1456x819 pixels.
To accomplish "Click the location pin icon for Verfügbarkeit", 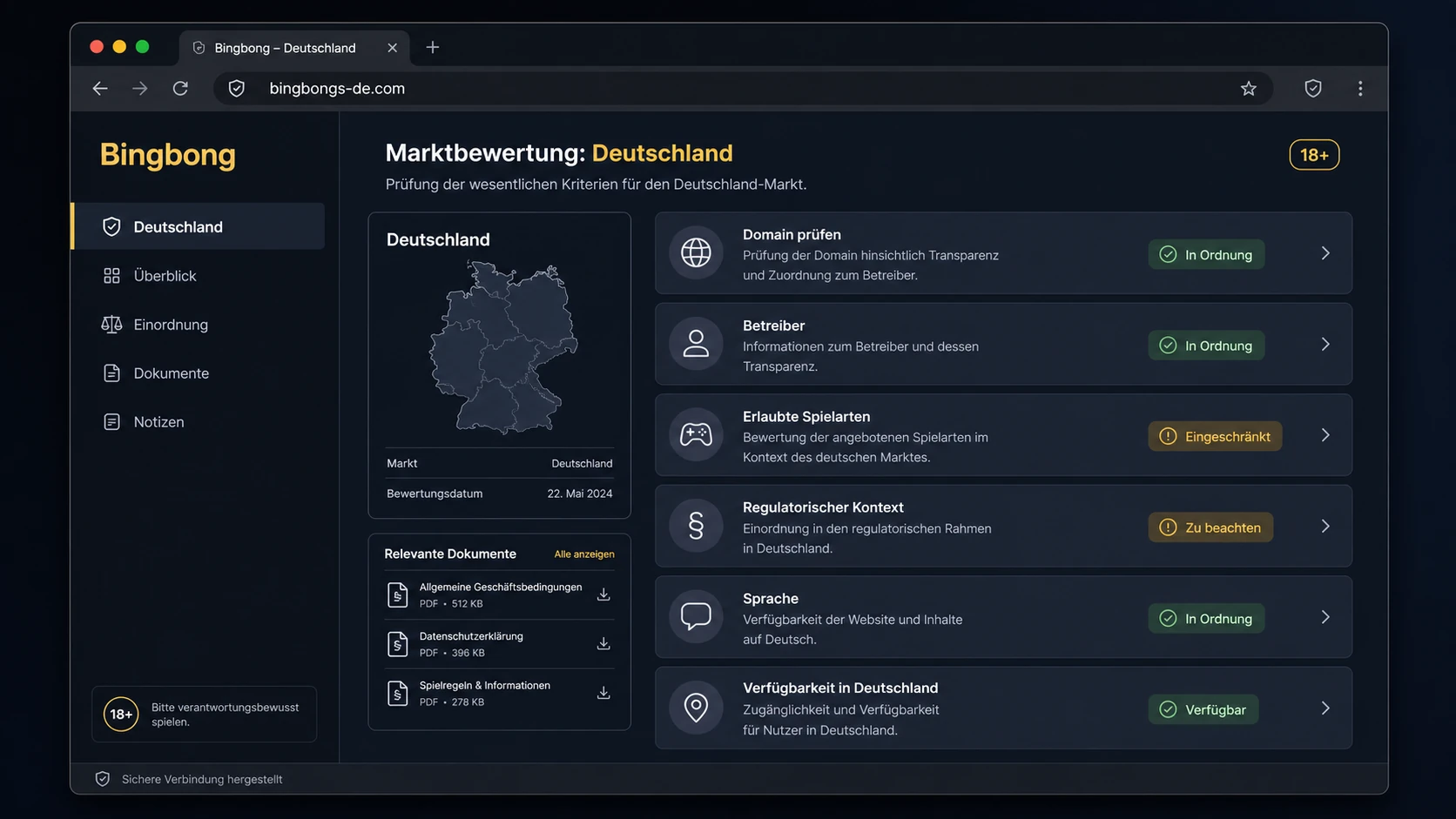I will pyautogui.click(x=696, y=708).
